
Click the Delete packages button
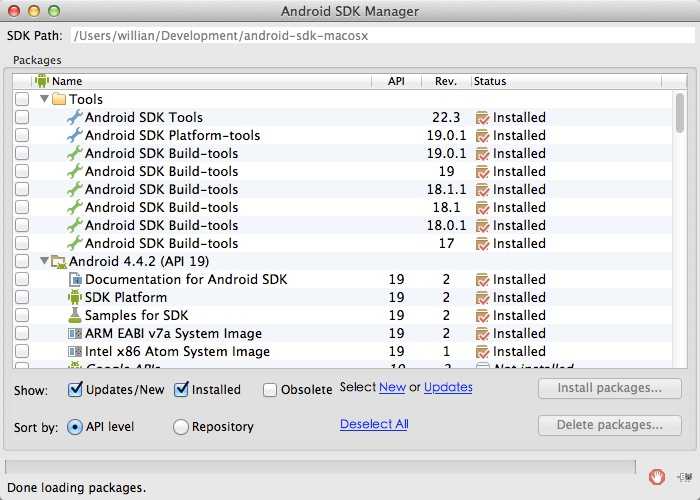610,425
